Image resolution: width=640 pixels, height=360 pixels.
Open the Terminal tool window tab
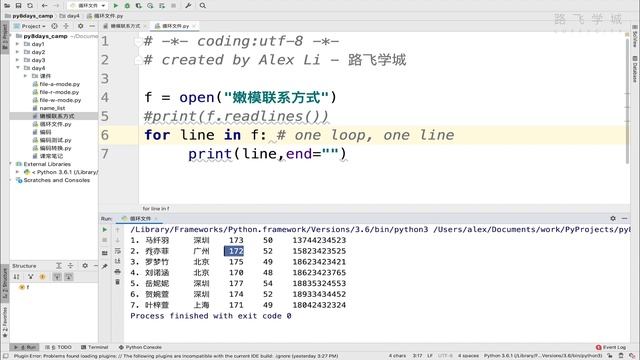(94, 347)
